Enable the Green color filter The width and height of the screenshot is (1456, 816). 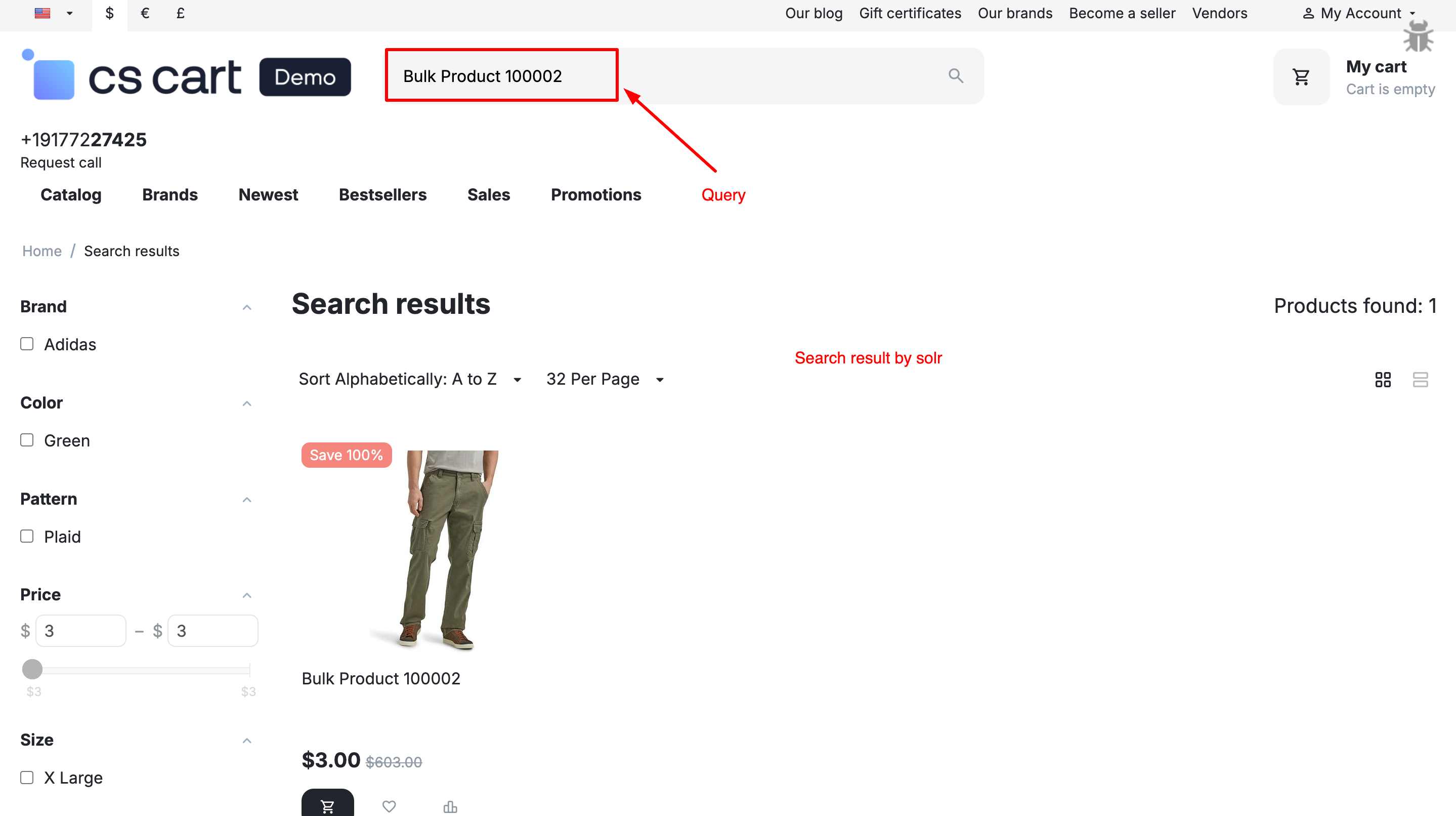point(27,440)
